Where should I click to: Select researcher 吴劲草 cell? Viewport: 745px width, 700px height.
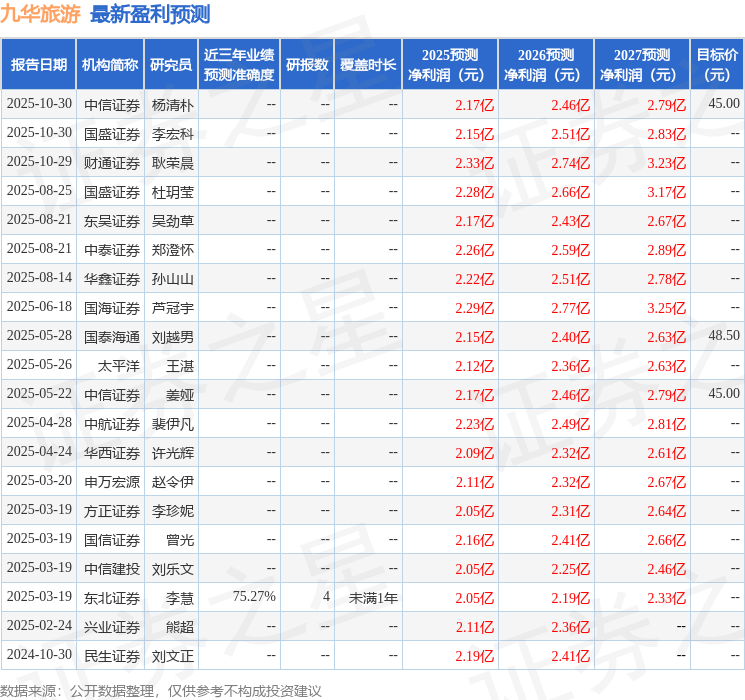coord(172,221)
